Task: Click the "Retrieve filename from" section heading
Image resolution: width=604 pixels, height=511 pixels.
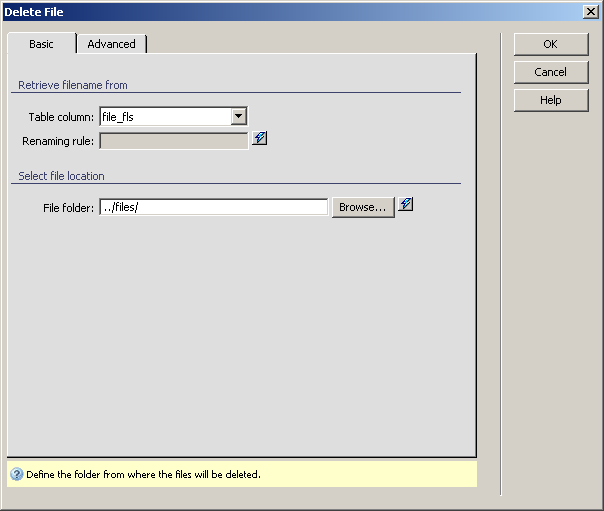Action: (x=73, y=85)
